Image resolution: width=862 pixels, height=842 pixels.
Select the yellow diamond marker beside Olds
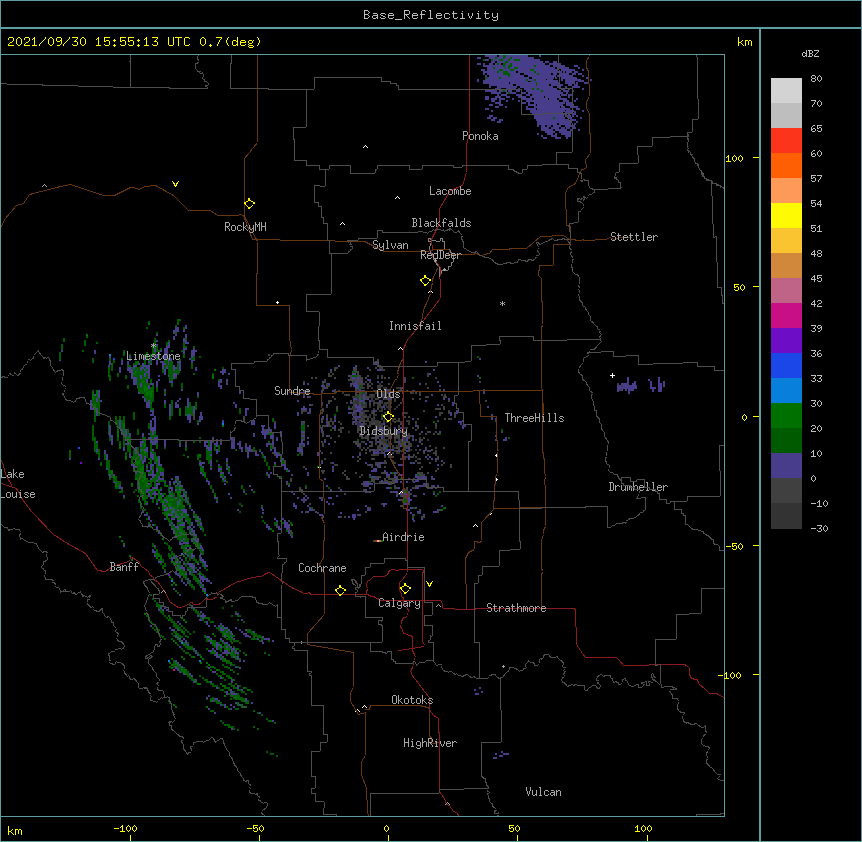[388, 417]
